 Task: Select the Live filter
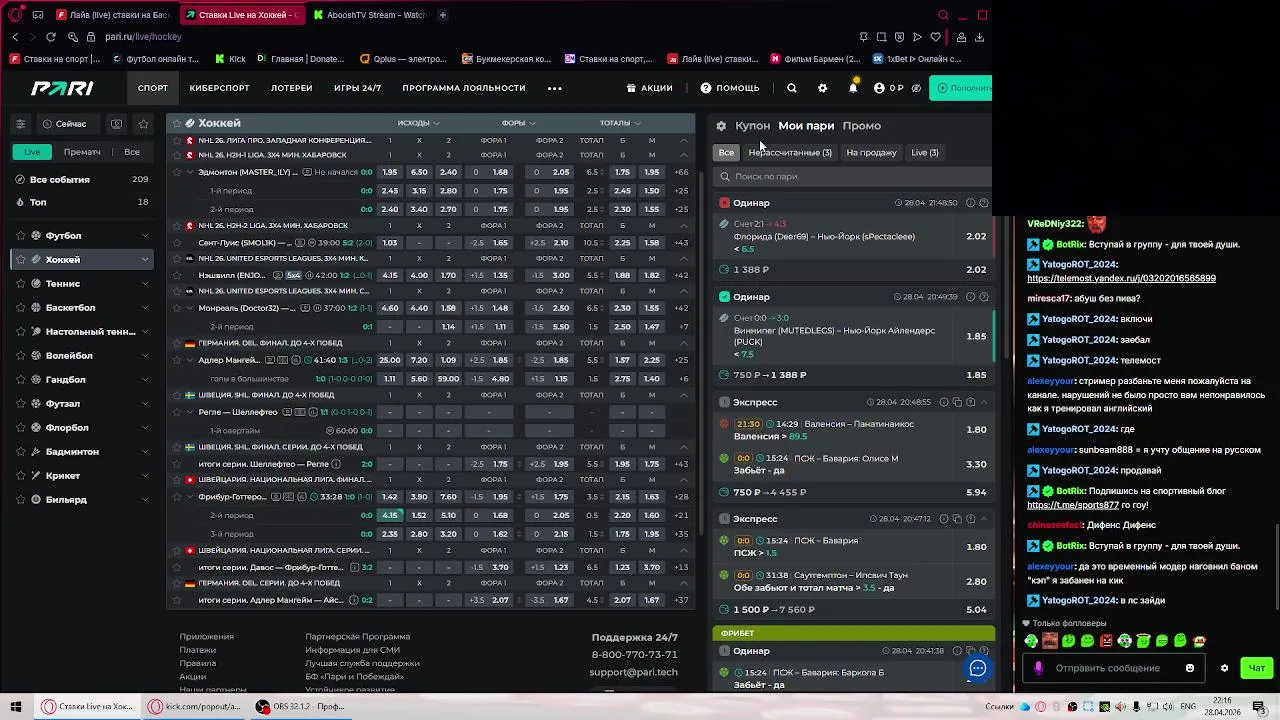click(32, 152)
